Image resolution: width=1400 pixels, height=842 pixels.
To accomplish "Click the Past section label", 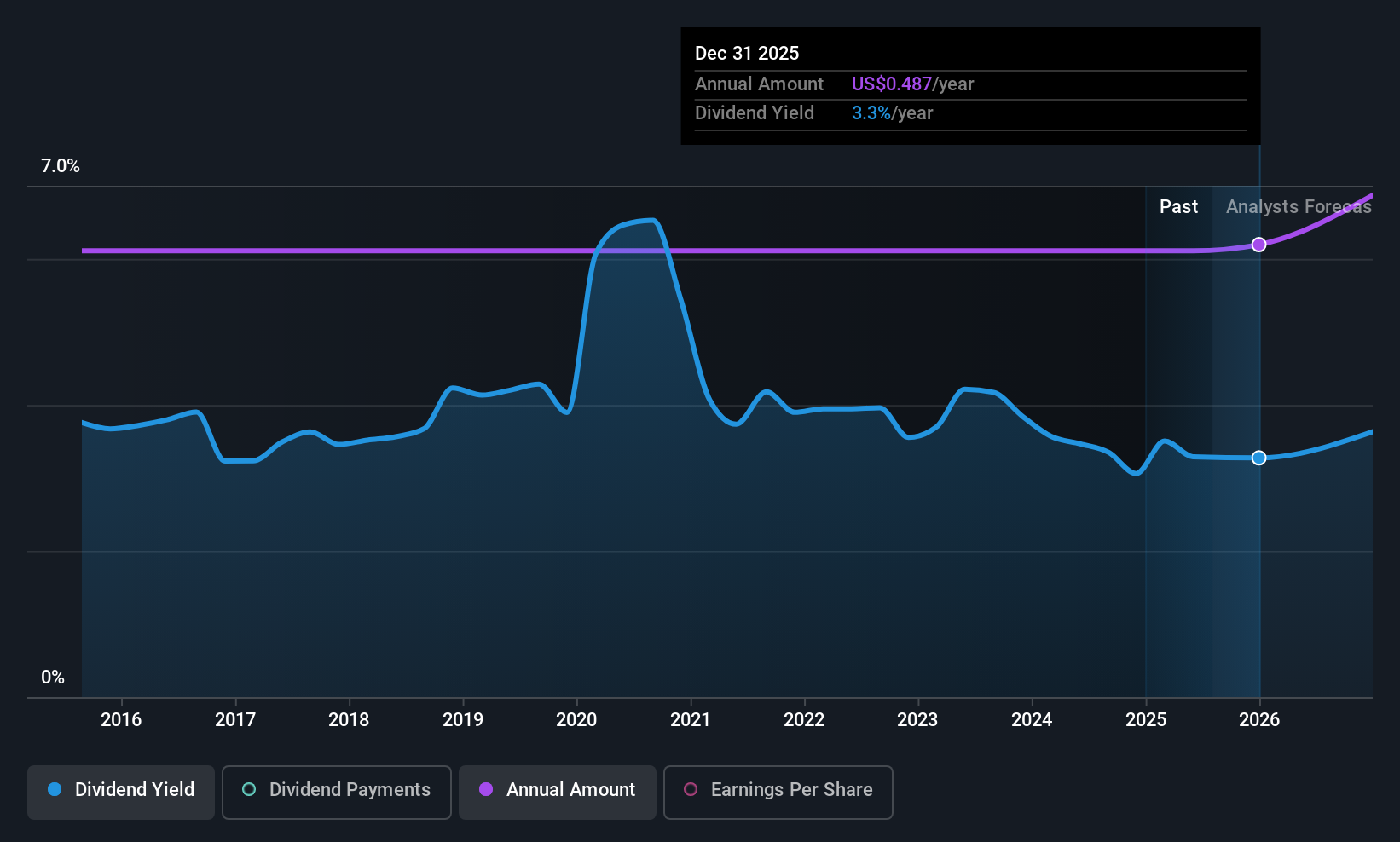I will (1178, 207).
